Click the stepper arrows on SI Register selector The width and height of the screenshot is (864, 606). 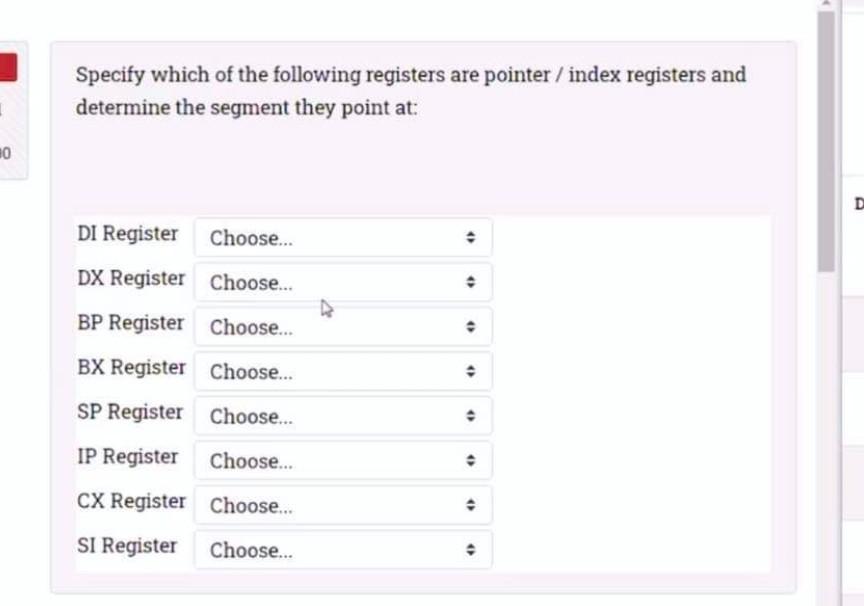(x=471, y=550)
